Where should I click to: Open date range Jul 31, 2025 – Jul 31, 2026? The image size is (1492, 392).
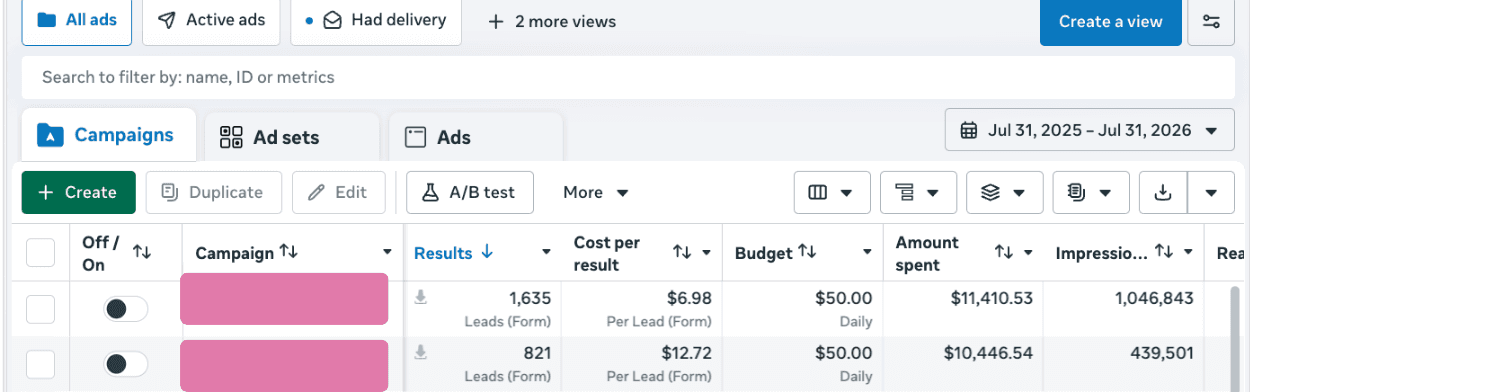click(x=1089, y=130)
